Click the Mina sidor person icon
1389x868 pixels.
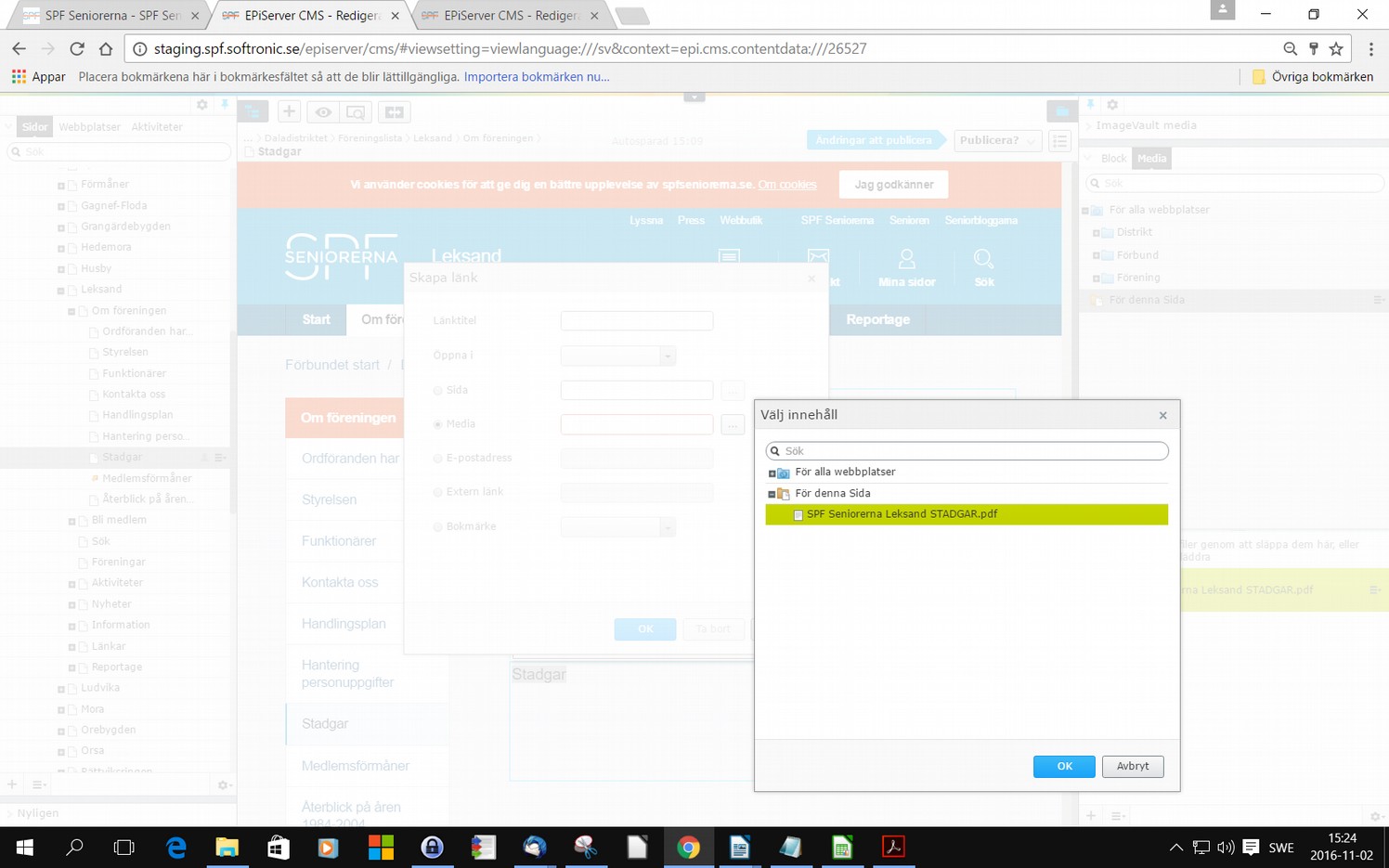click(x=906, y=259)
